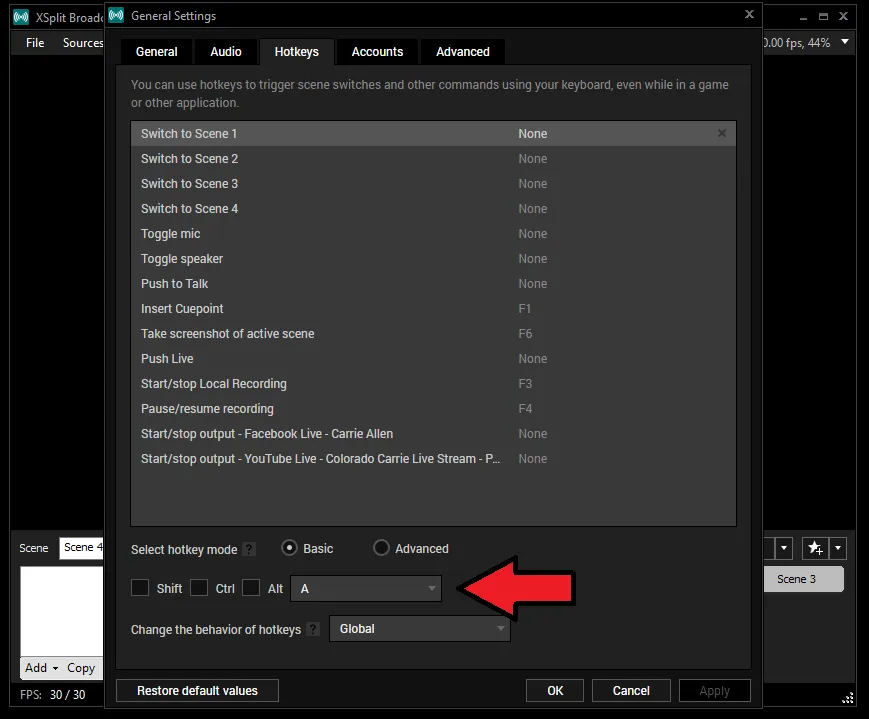Image resolution: width=869 pixels, height=719 pixels.
Task: Select the Push to Talk row
Action: coord(433,283)
